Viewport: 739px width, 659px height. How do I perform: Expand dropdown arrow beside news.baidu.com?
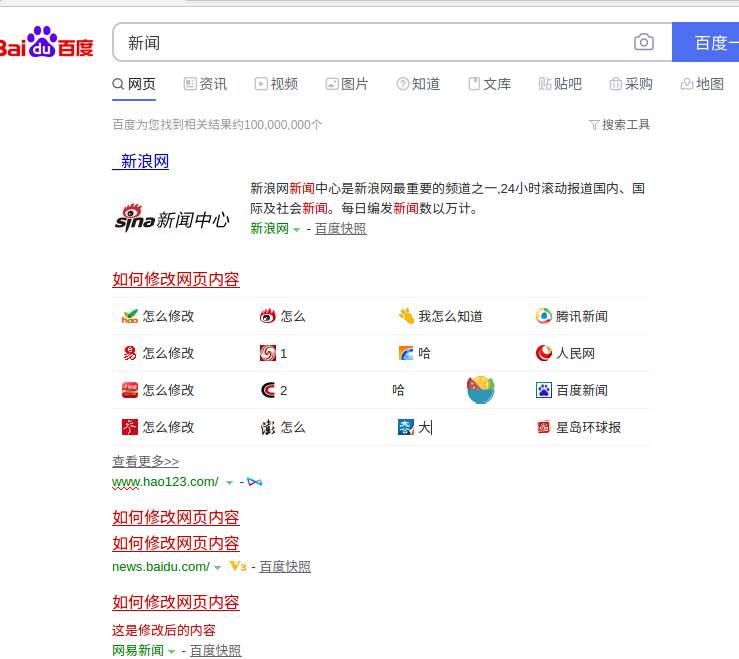click(217, 568)
